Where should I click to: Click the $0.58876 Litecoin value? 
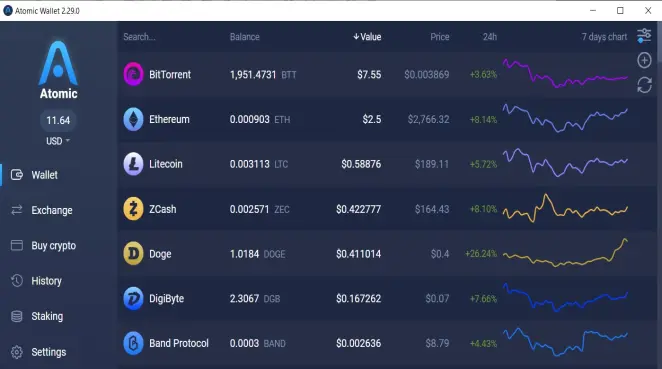coord(361,164)
